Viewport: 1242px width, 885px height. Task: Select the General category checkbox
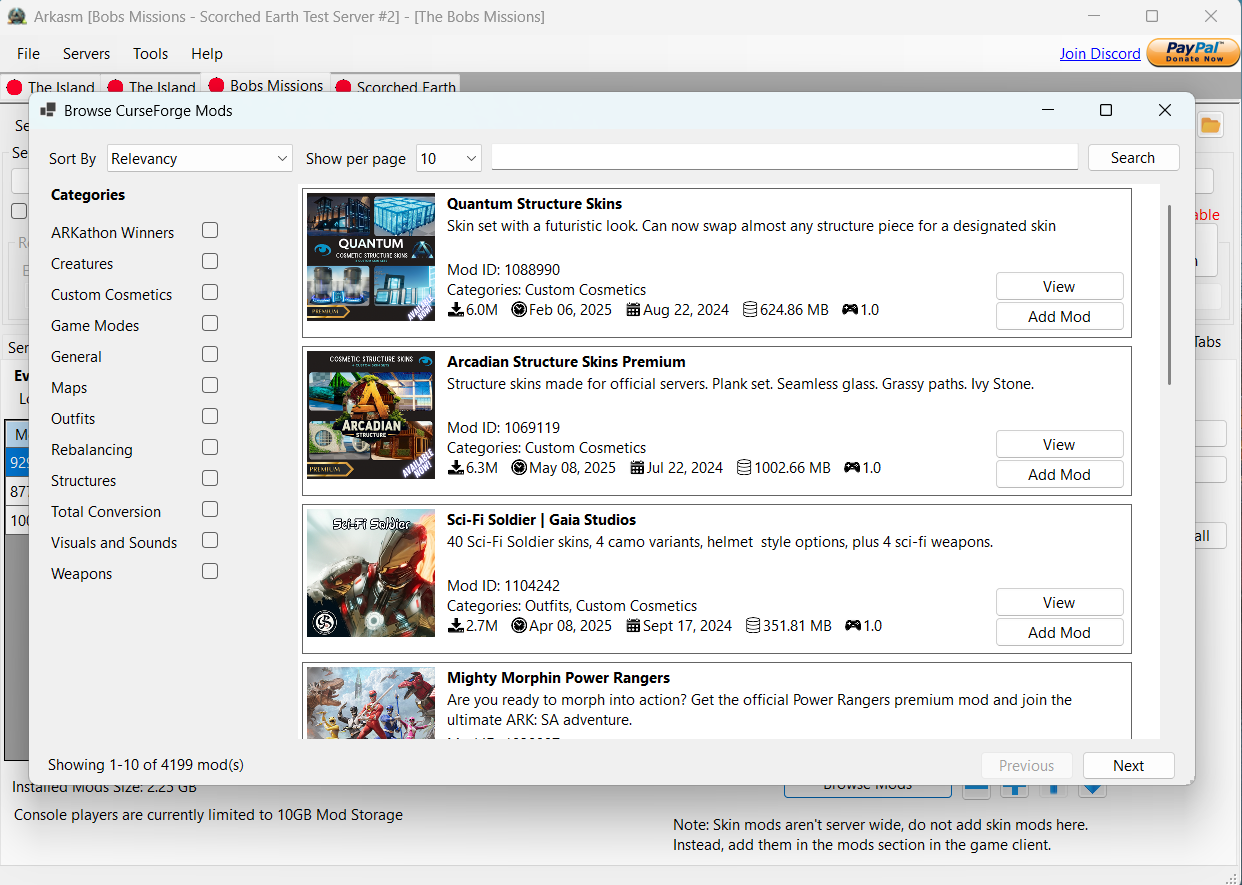(x=210, y=355)
